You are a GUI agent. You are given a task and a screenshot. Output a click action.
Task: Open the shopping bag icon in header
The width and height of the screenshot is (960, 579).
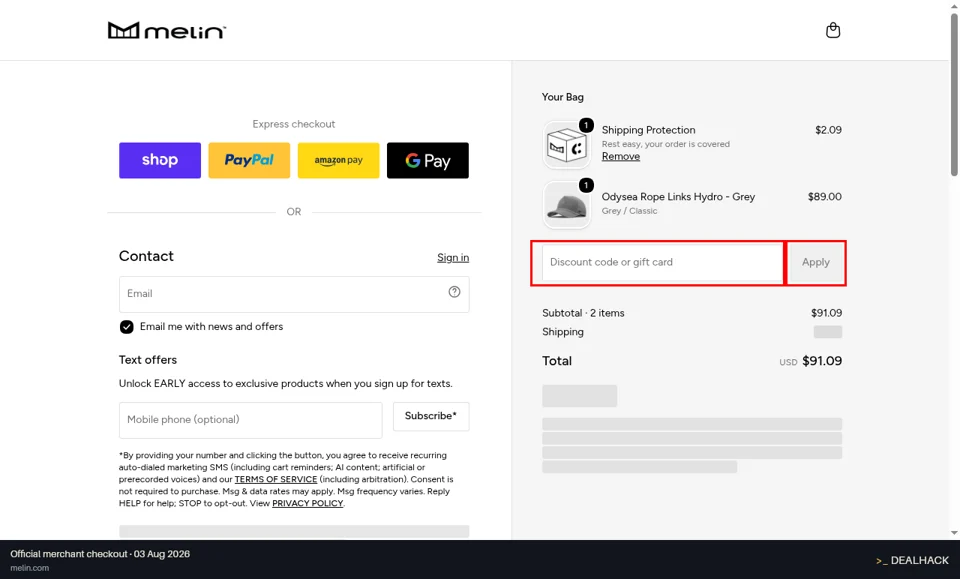(x=833, y=30)
